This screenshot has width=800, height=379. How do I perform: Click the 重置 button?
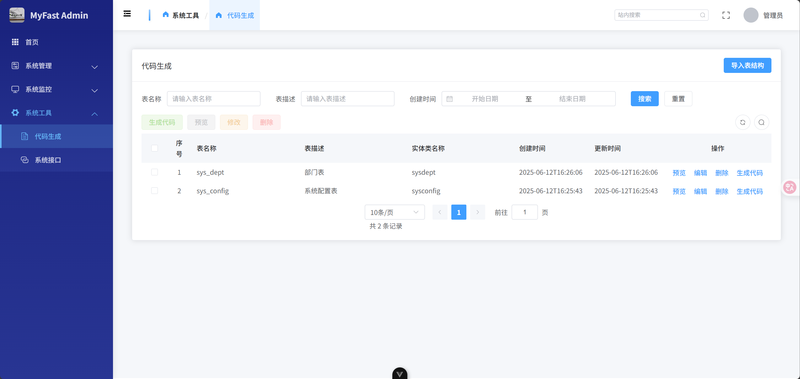pos(678,99)
